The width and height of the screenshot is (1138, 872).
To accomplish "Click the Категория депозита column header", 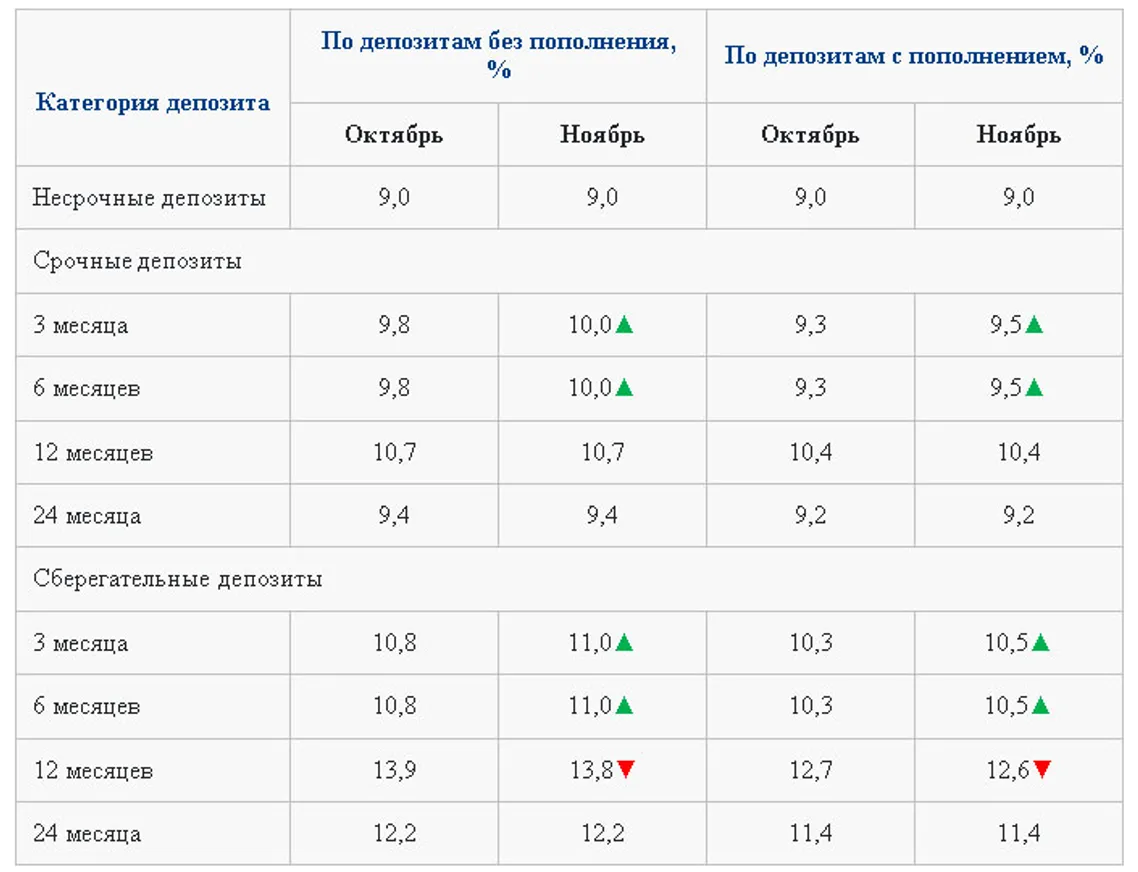I will click(x=153, y=102).
